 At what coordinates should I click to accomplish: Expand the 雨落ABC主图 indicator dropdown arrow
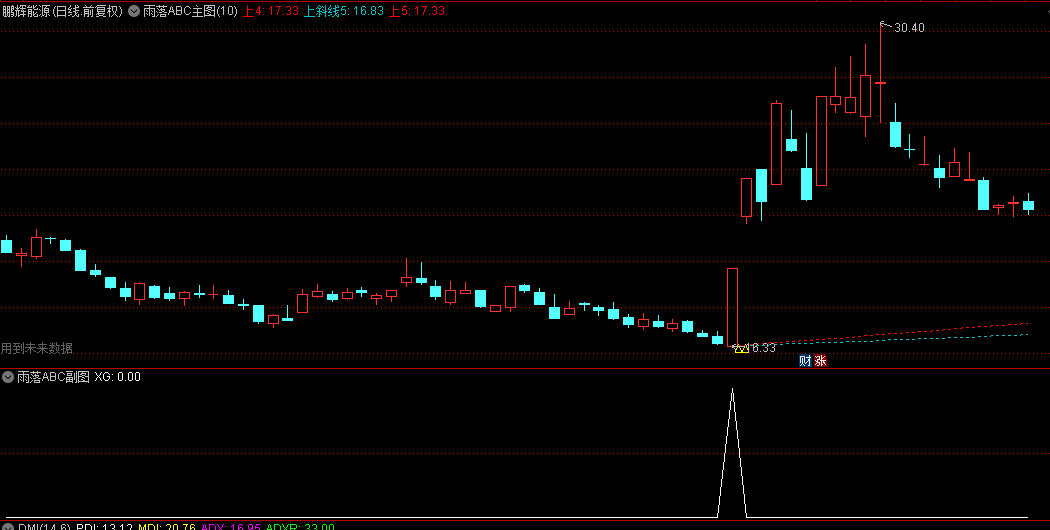pyautogui.click(x=134, y=11)
